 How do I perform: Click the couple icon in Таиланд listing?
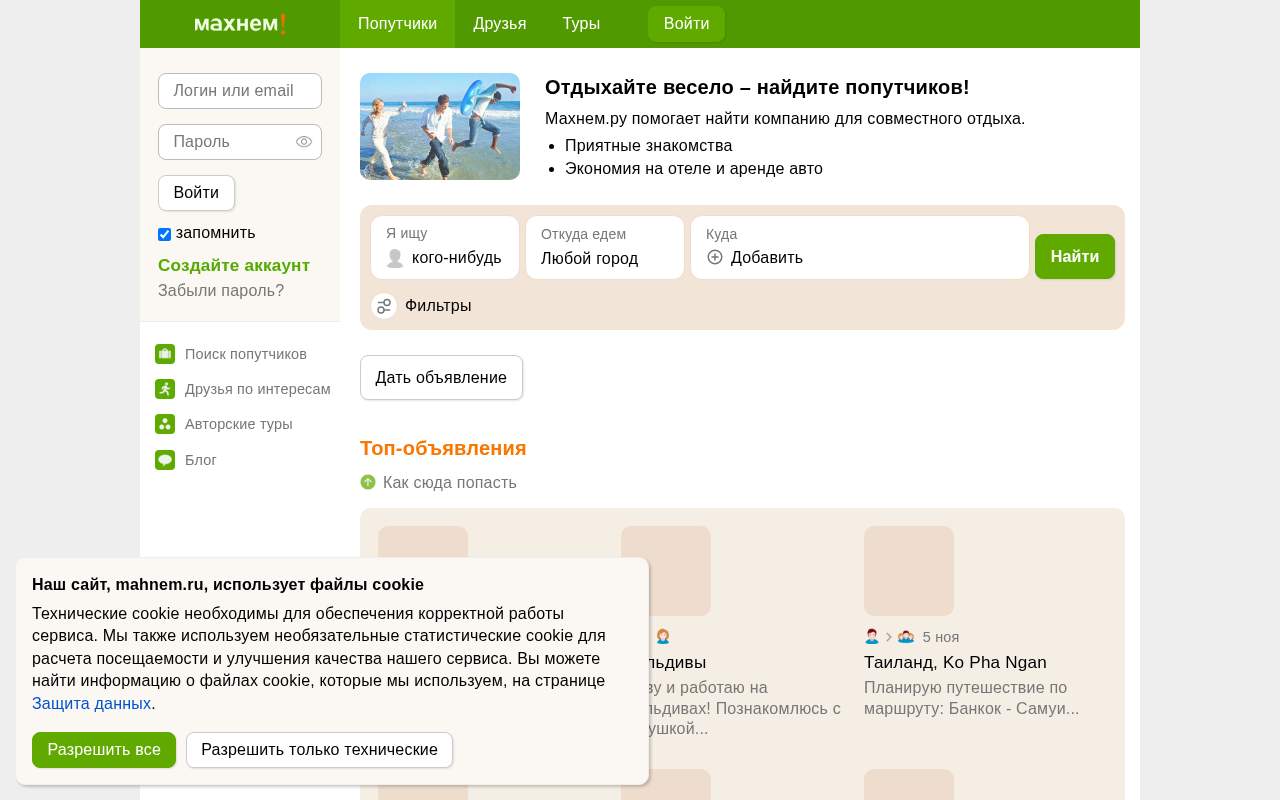906,636
